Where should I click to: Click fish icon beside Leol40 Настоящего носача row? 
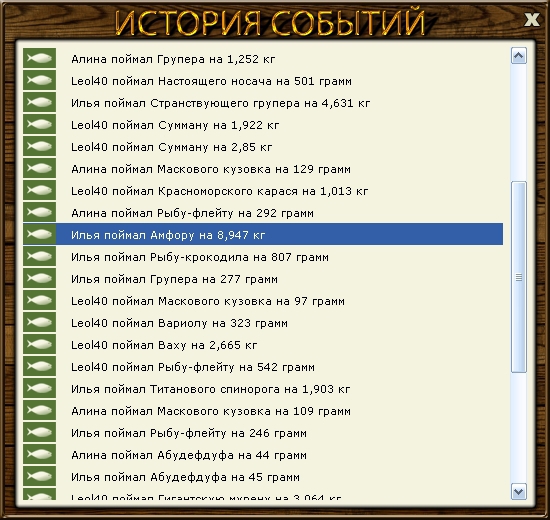point(39,80)
